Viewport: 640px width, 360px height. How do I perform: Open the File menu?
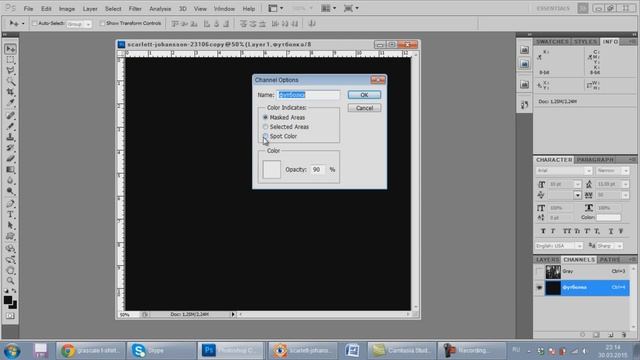[28, 9]
